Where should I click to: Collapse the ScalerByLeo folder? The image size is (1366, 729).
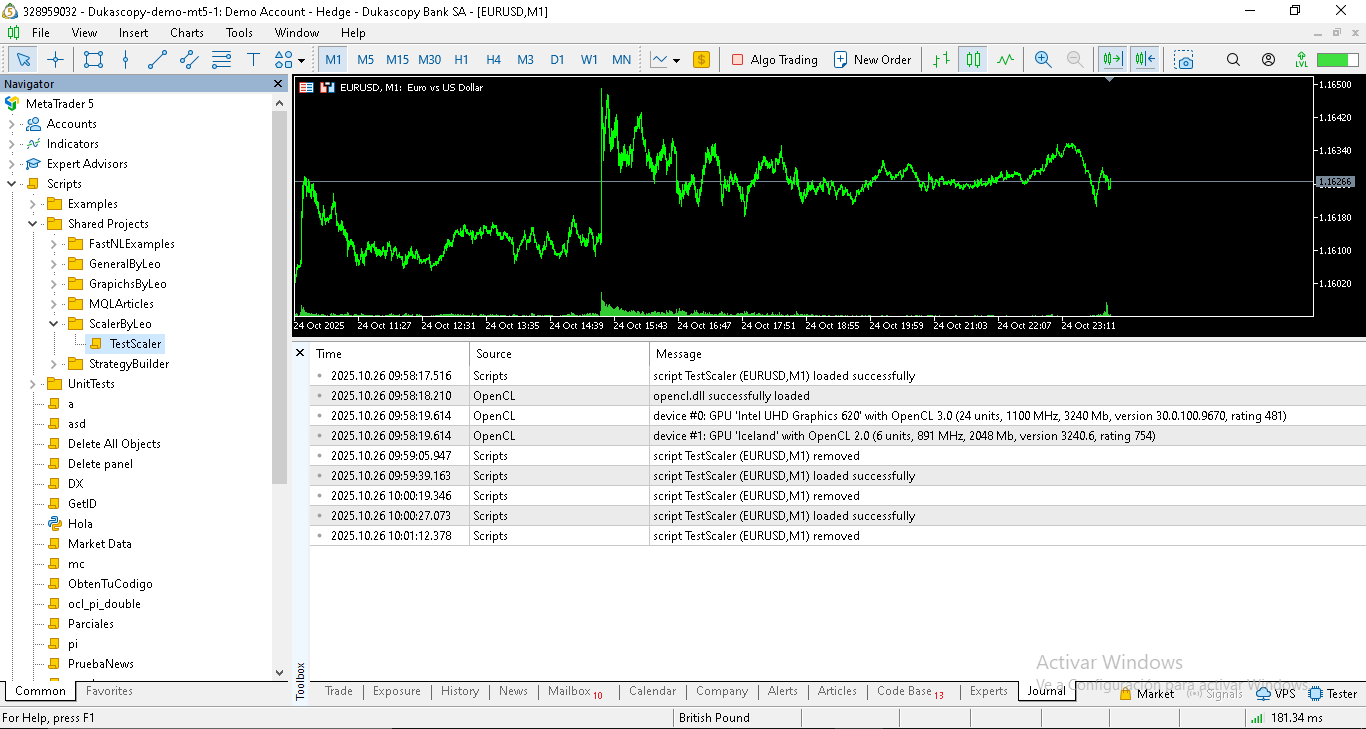coord(54,324)
